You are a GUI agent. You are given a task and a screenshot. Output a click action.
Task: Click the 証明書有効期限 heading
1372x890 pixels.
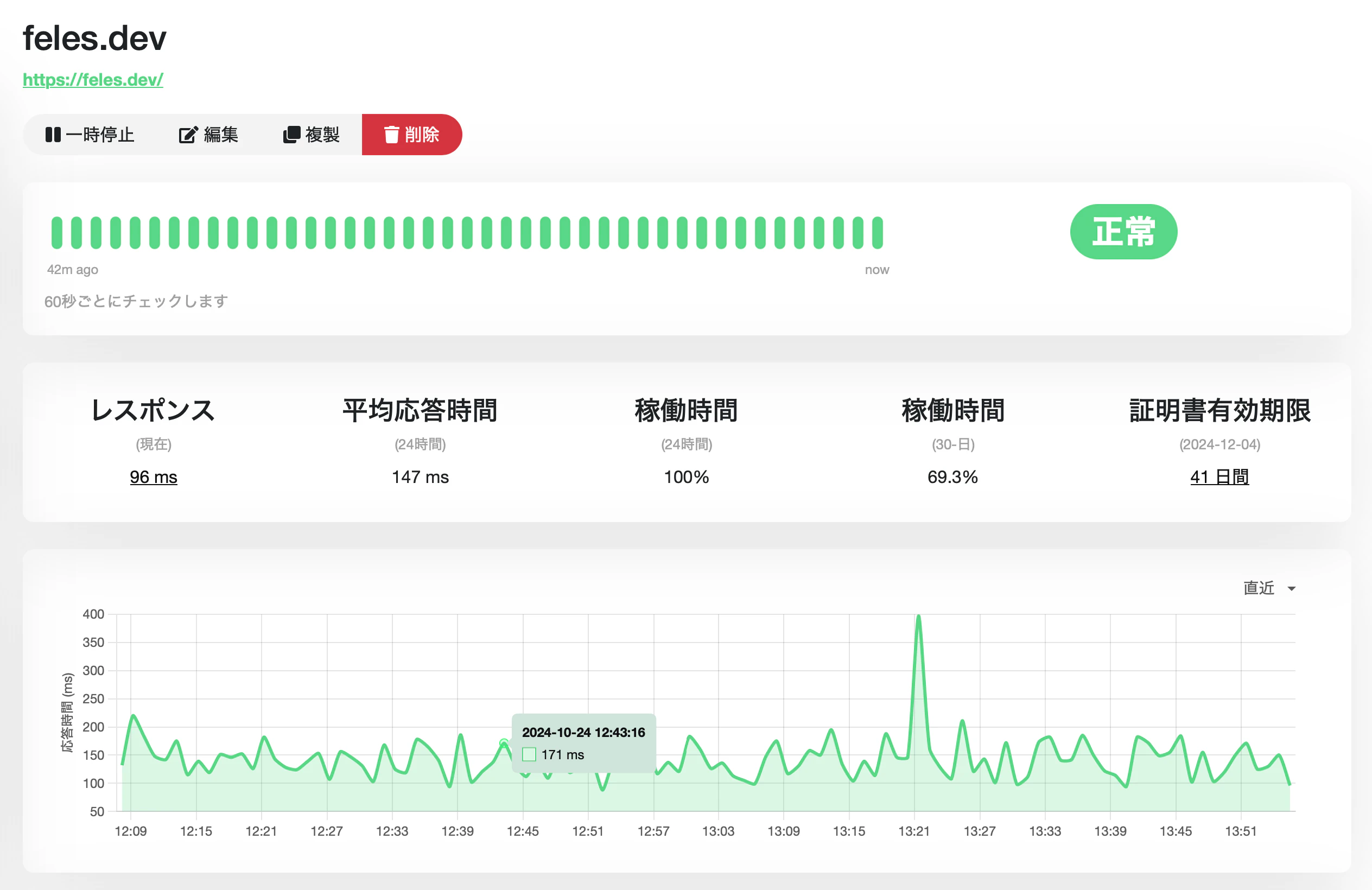point(1220,410)
